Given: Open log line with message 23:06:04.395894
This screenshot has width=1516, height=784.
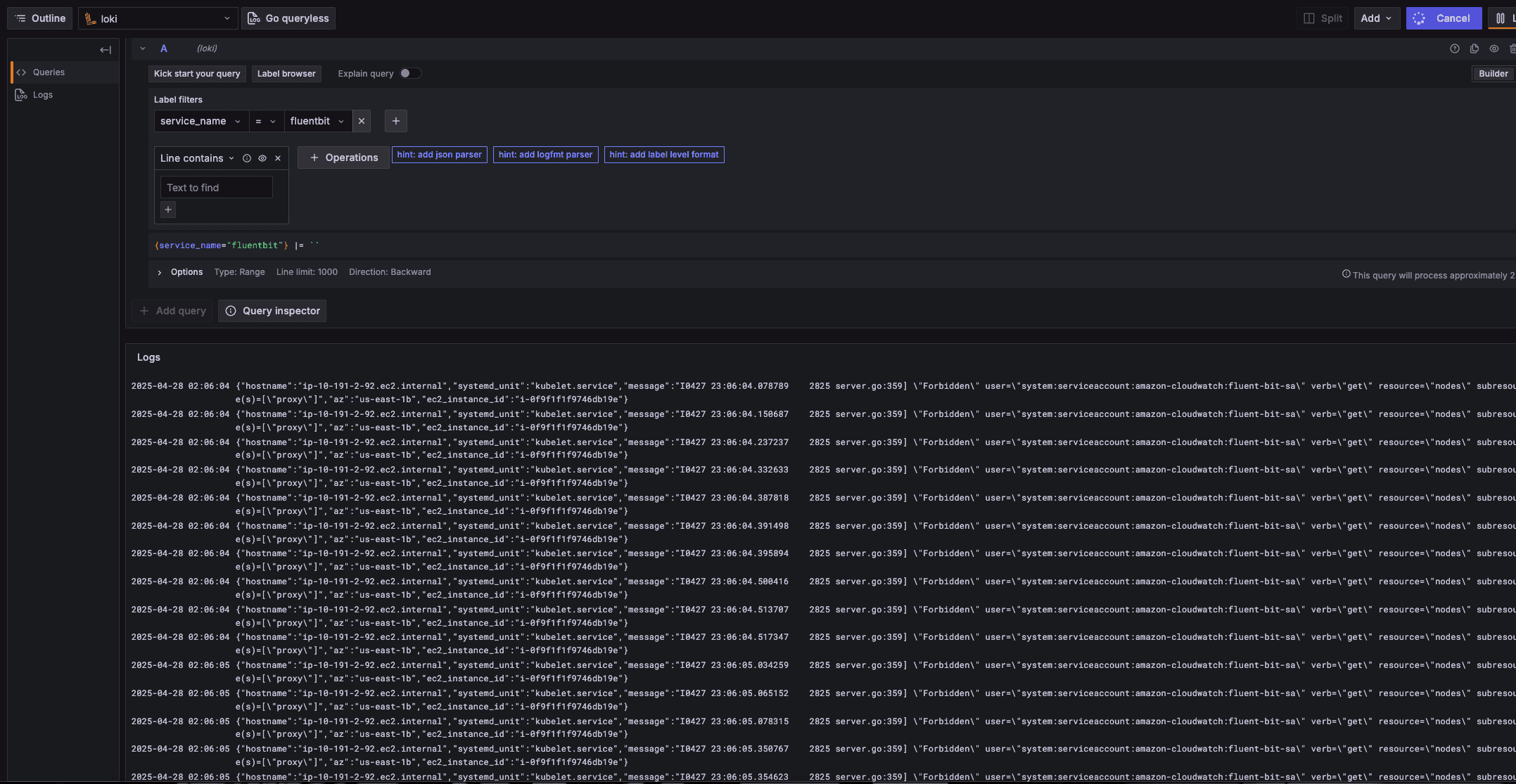Looking at the screenshot, I should point(822,560).
